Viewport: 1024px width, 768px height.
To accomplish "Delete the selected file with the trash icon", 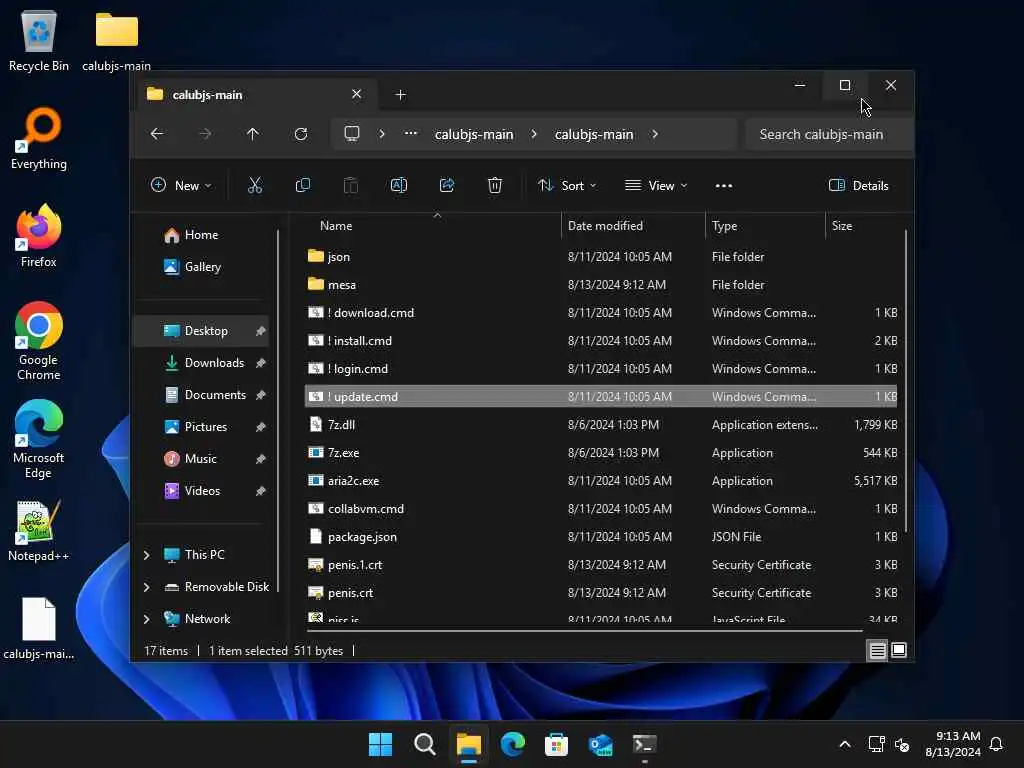I will tap(495, 185).
